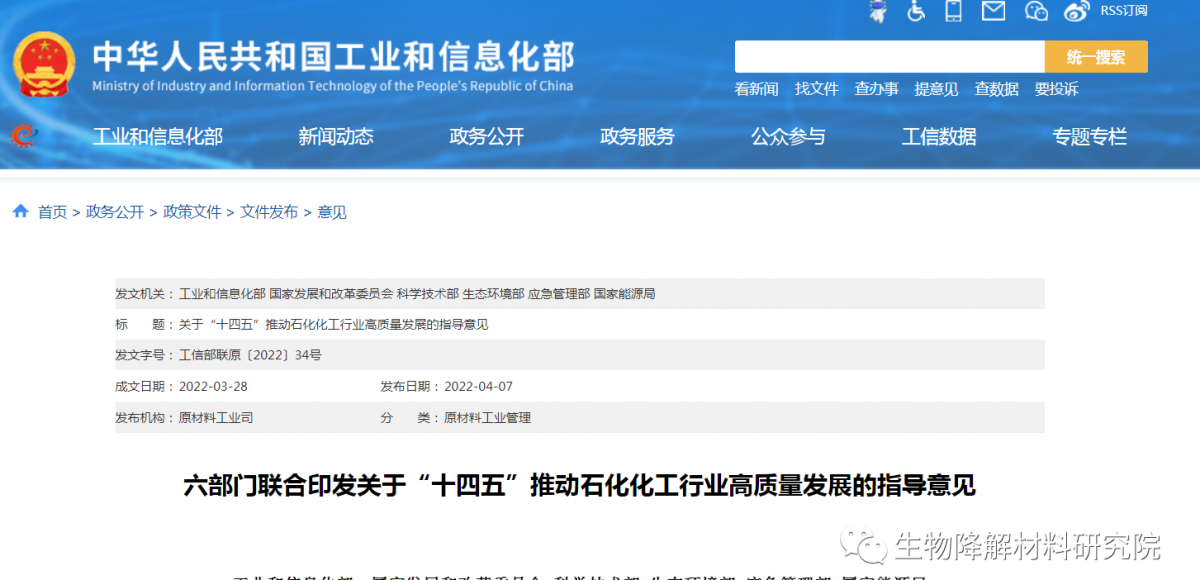The height and width of the screenshot is (580, 1200).
Task: Click 文件发布 in the breadcrumb
Action: [x=269, y=212]
